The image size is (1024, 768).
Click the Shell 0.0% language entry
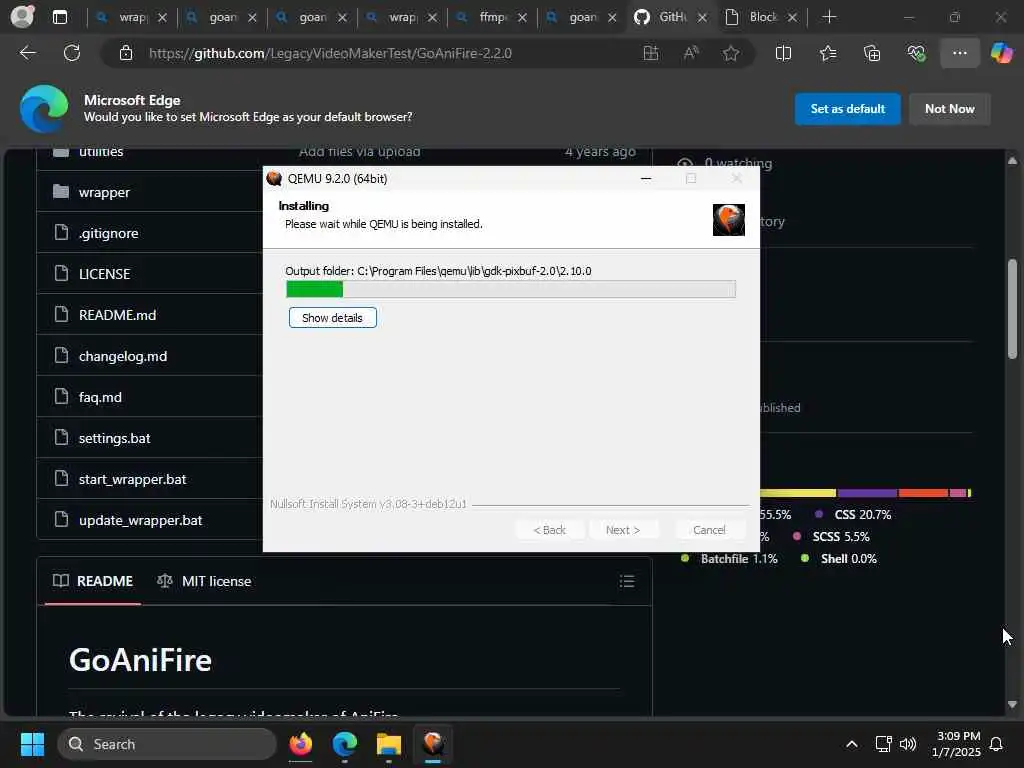click(839, 559)
